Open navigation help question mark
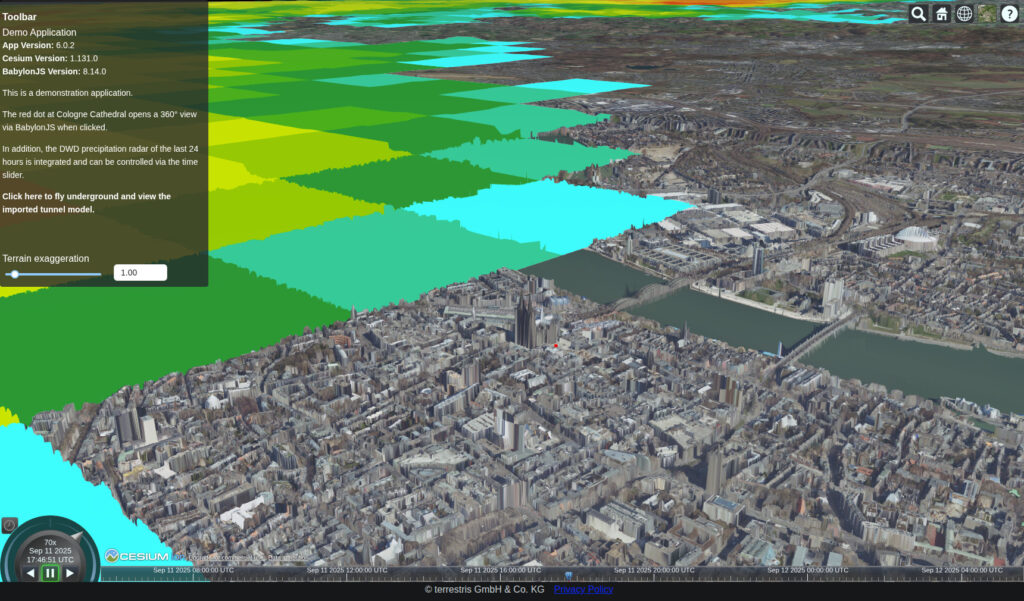This screenshot has width=1024, height=601. click(1010, 13)
